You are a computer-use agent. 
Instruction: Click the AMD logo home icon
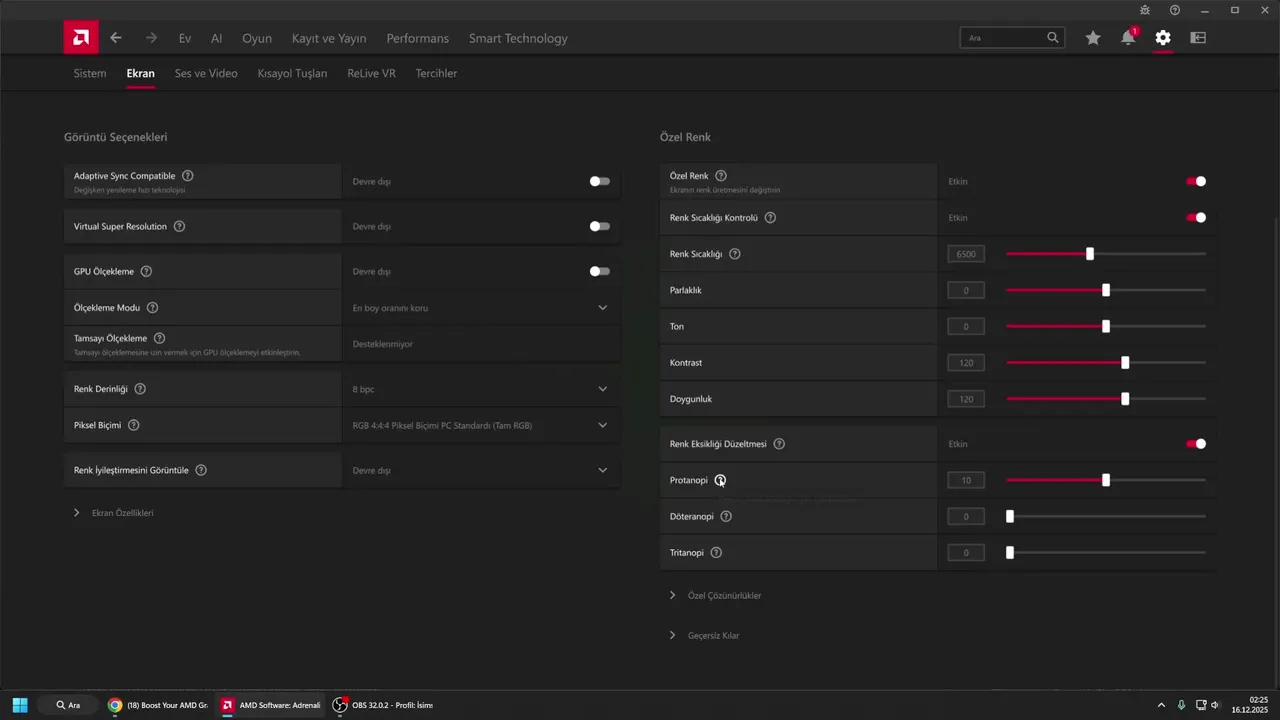(81, 38)
